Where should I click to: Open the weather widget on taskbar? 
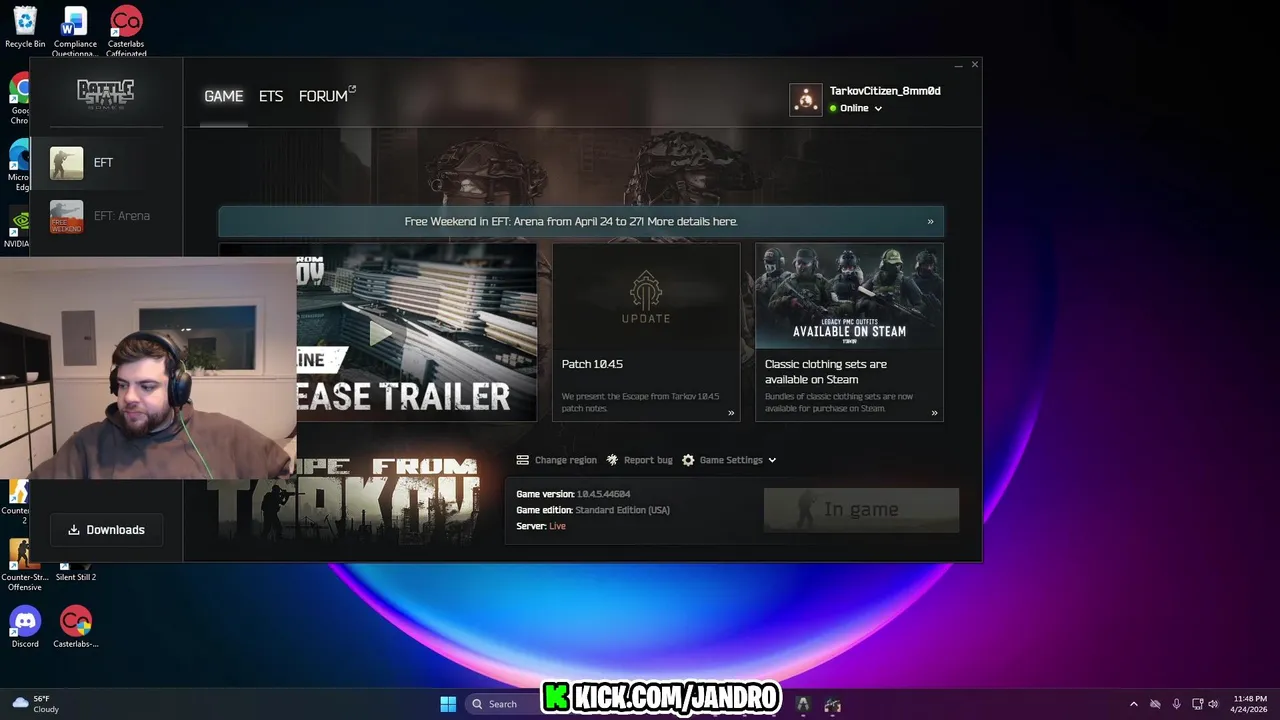pyautogui.click(x=35, y=704)
